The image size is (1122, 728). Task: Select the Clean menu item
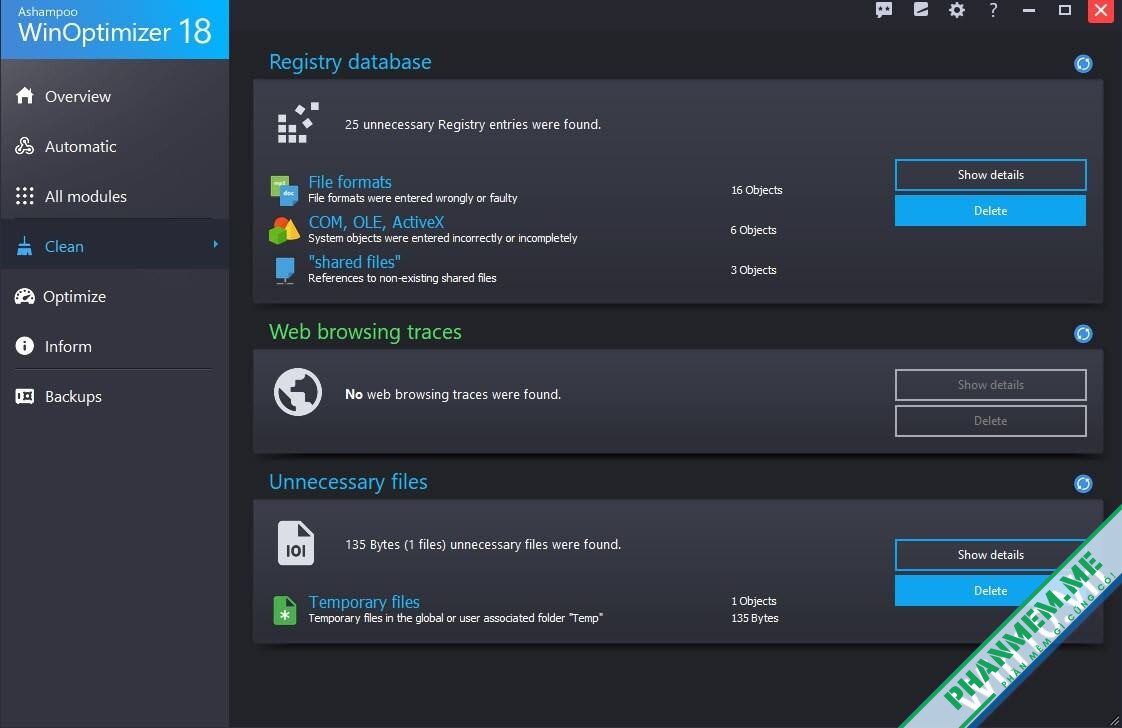pos(114,246)
